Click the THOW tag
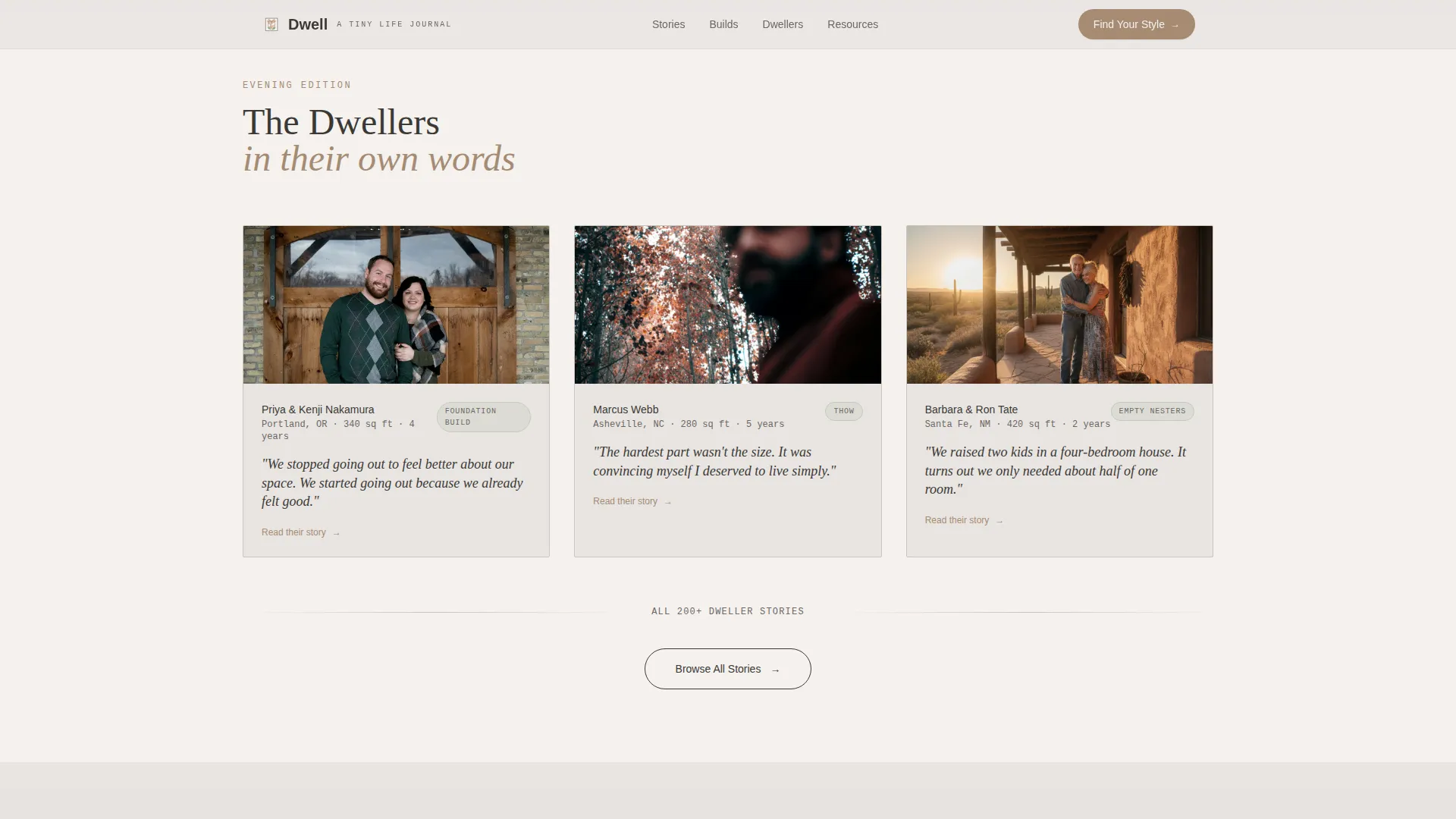 click(843, 411)
